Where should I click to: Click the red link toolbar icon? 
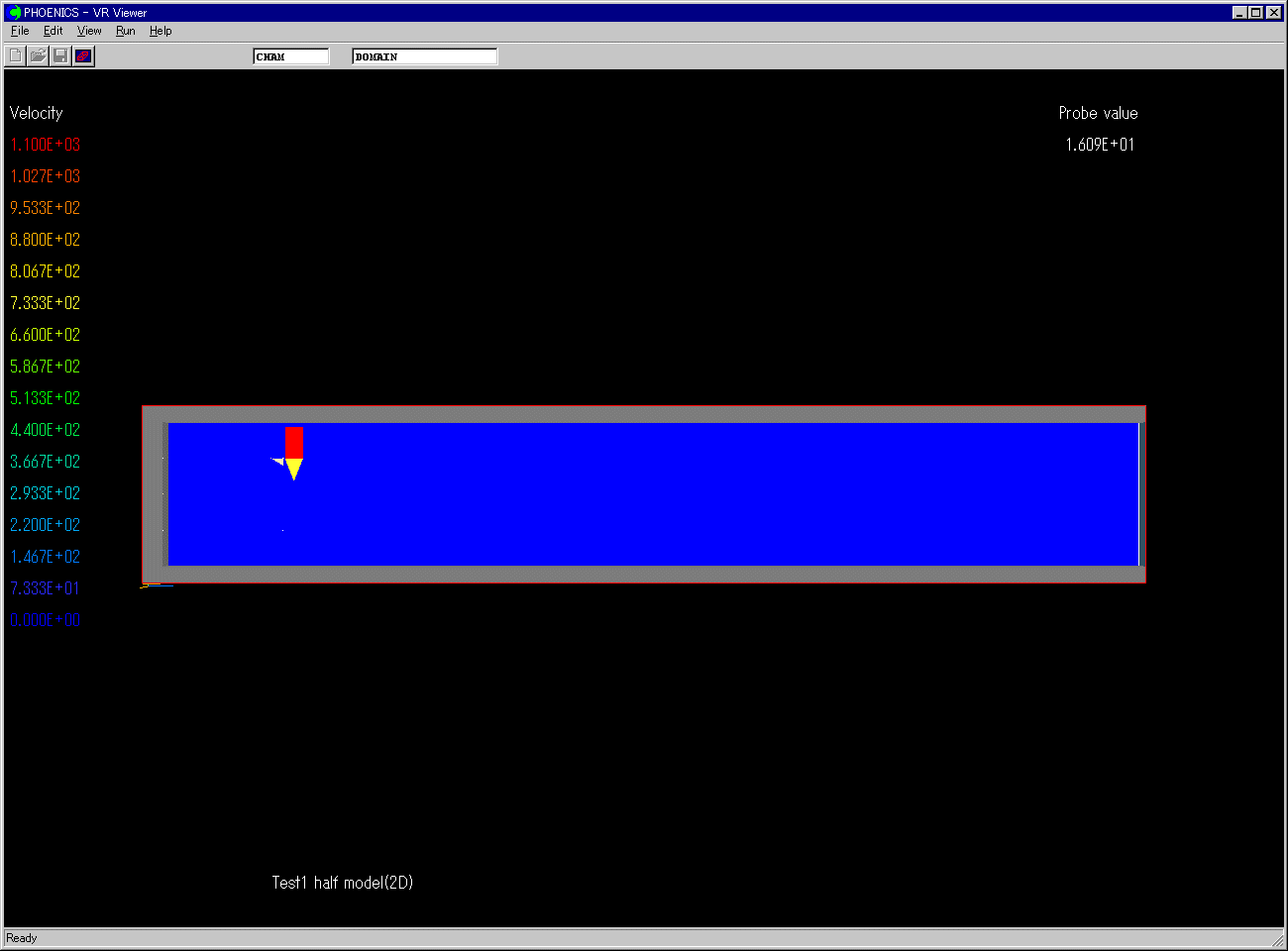83,55
